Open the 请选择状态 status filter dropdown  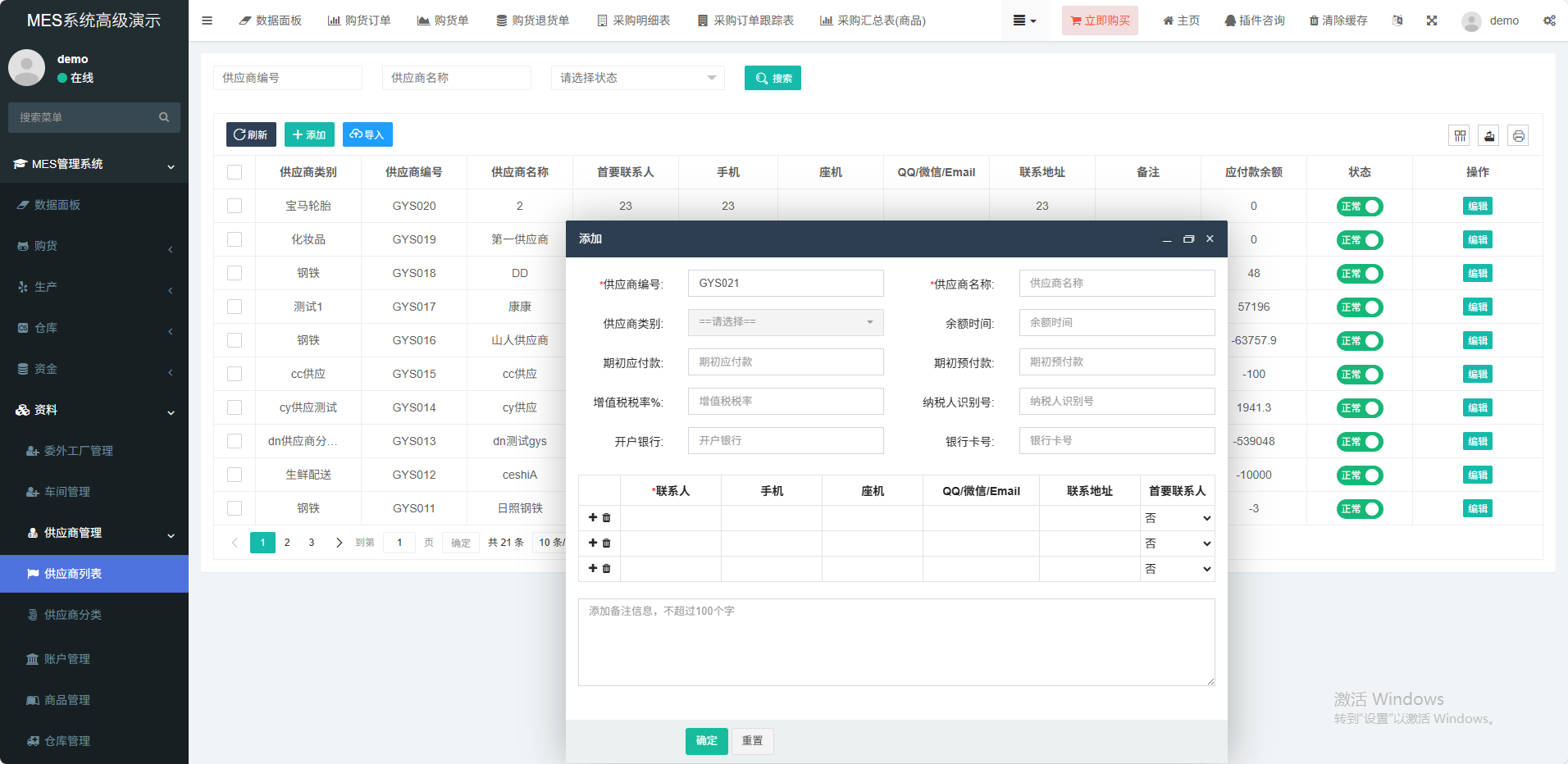637,78
